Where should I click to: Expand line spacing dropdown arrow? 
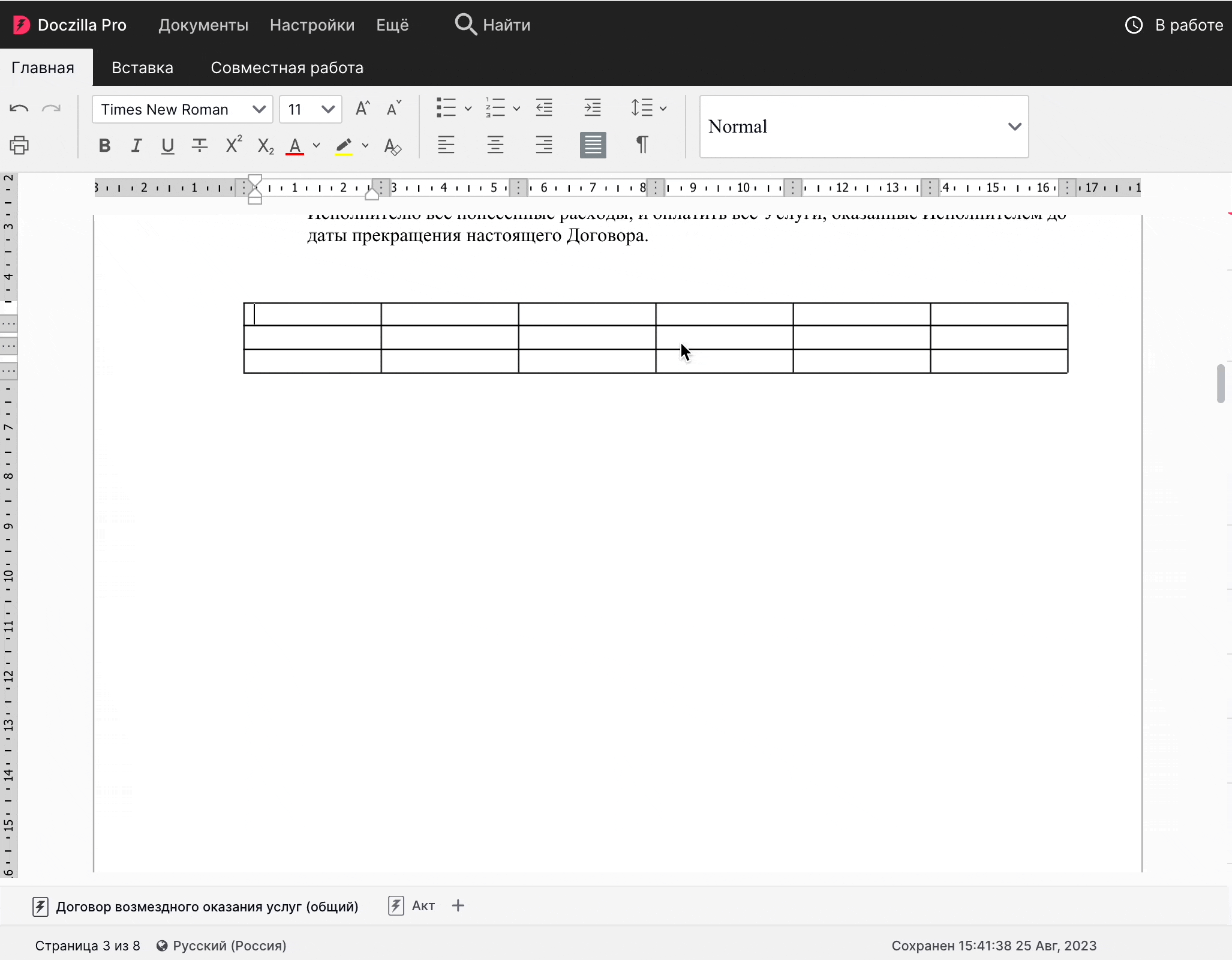click(663, 109)
